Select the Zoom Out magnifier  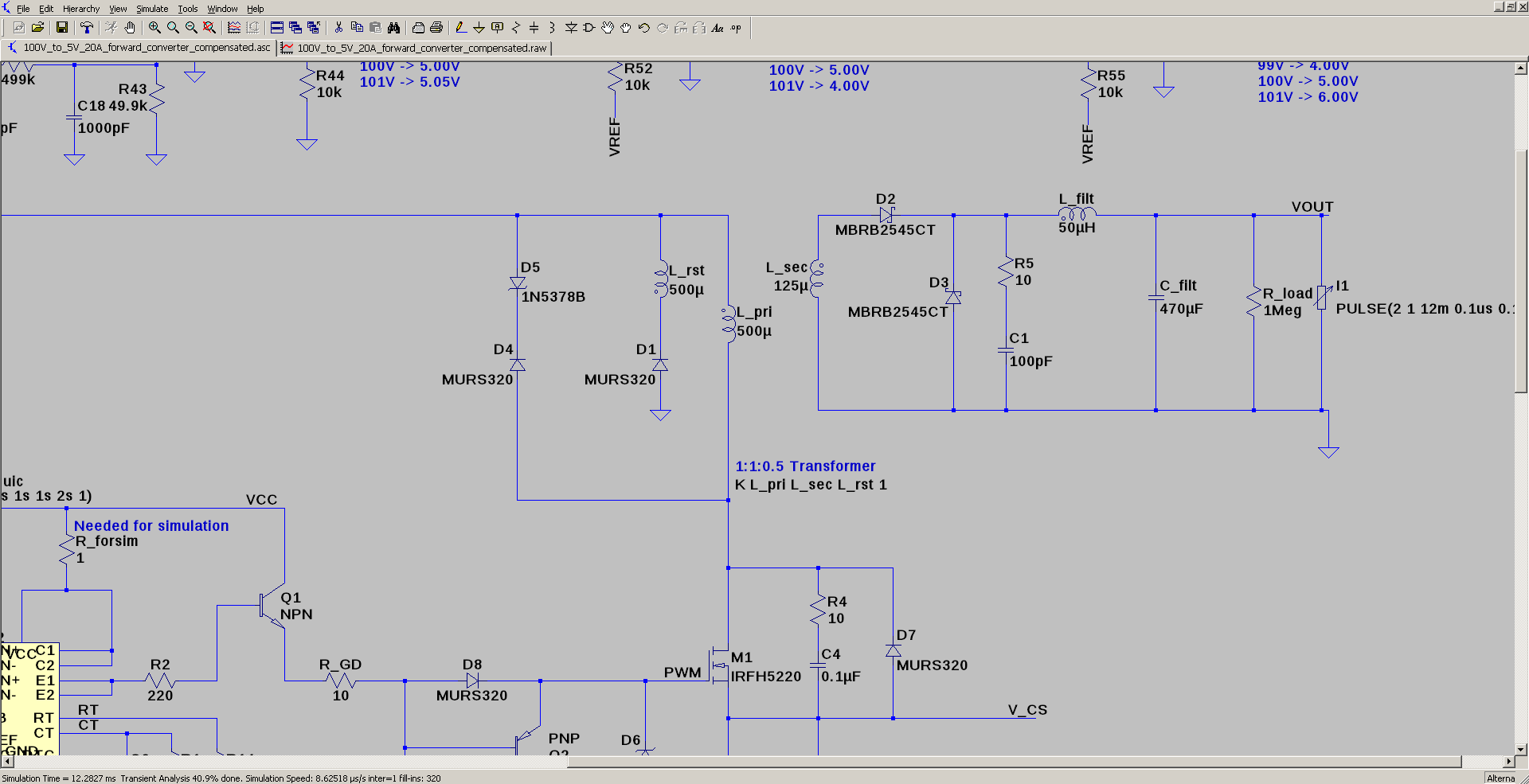click(x=191, y=28)
